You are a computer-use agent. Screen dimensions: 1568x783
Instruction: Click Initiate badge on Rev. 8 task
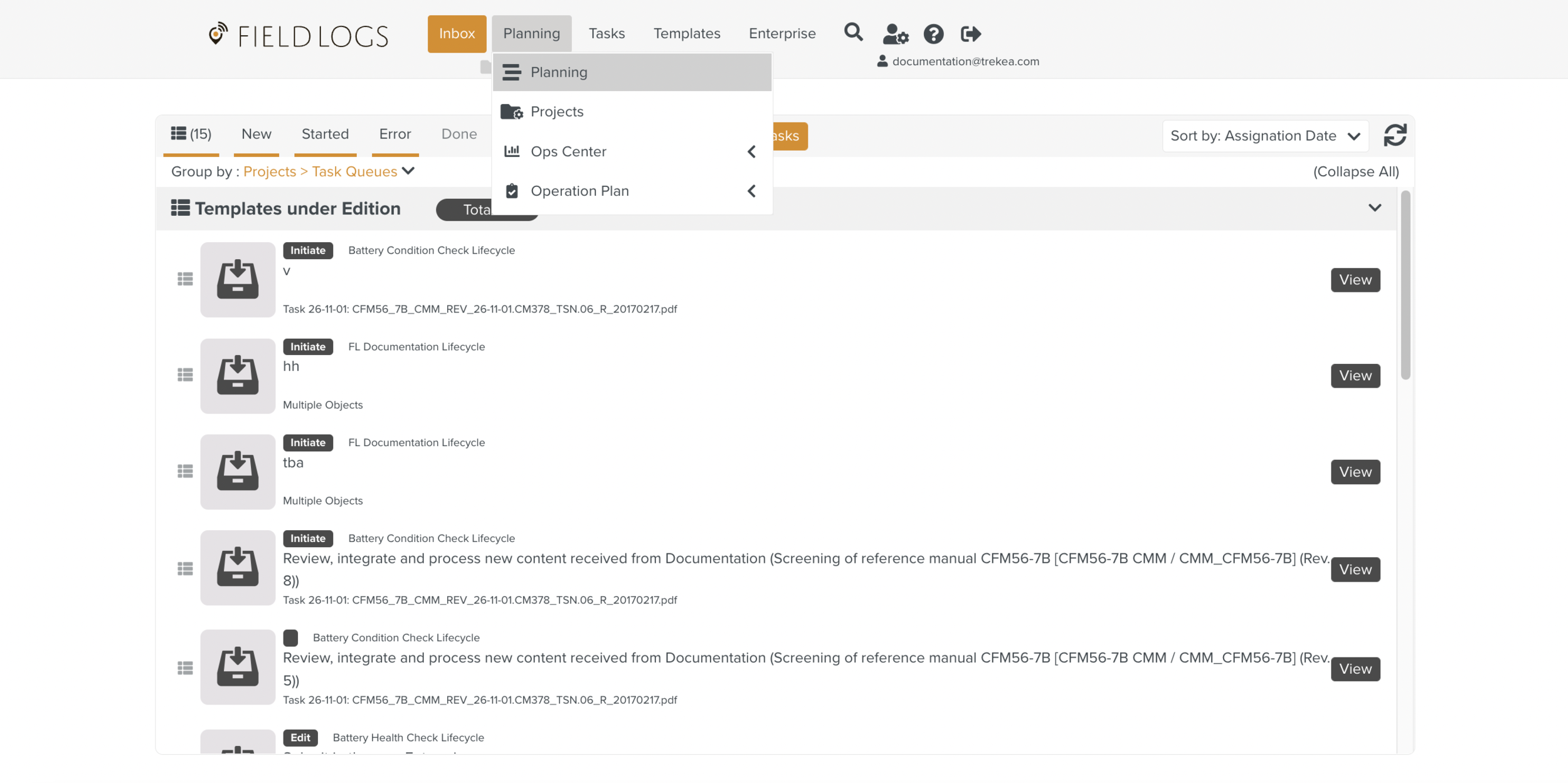[308, 539]
